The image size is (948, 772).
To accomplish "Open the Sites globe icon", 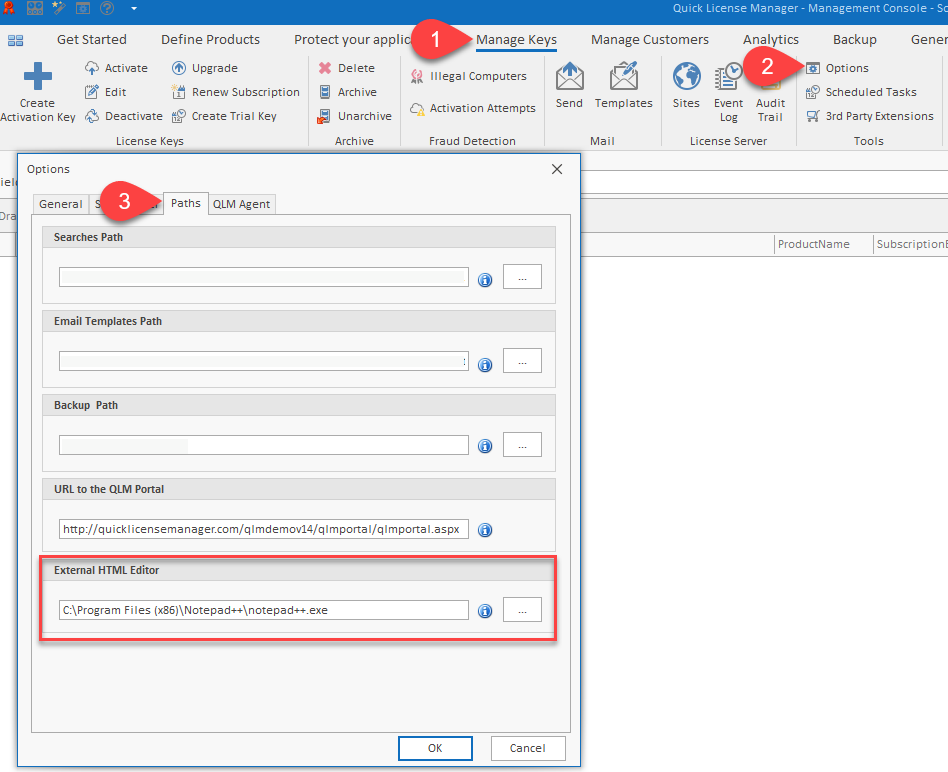I will (686, 76).
